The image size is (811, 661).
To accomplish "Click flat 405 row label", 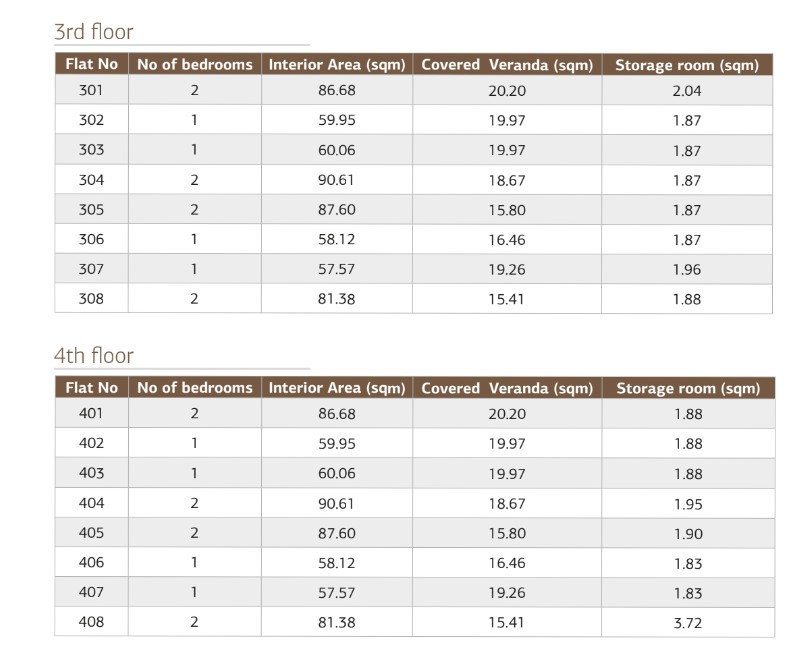I will 91,532.
